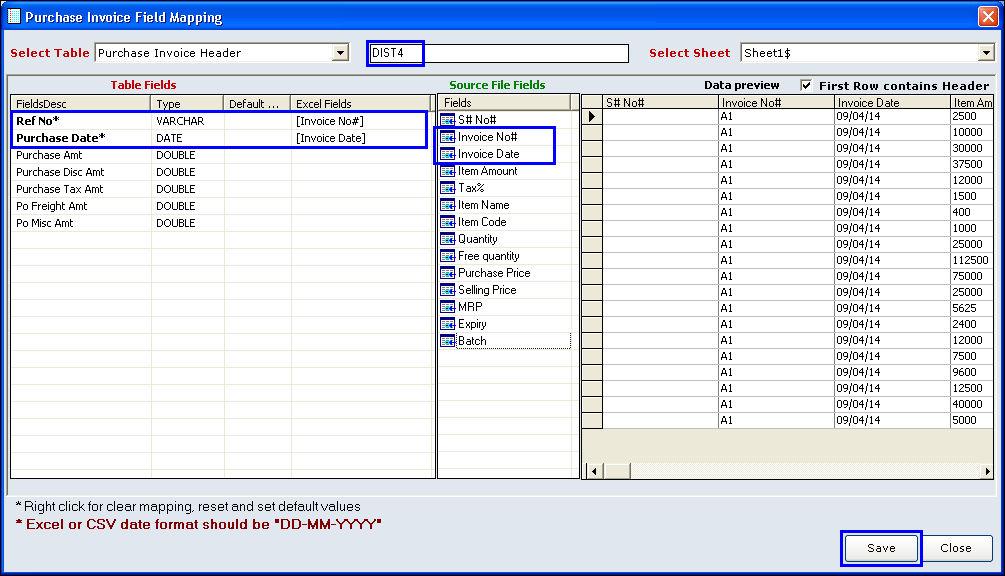The height and width of the screenshot is (576, 1005).
Task: Select the Purchase Amt field row
Action: tap(222, 155)
